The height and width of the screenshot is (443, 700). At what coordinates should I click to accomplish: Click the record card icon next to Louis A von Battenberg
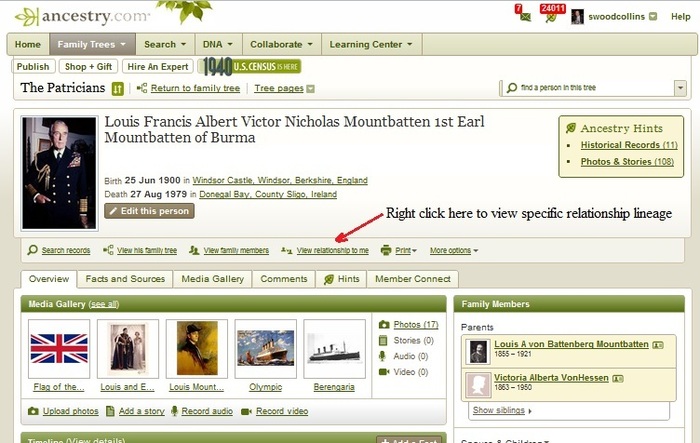coord(658,345)
